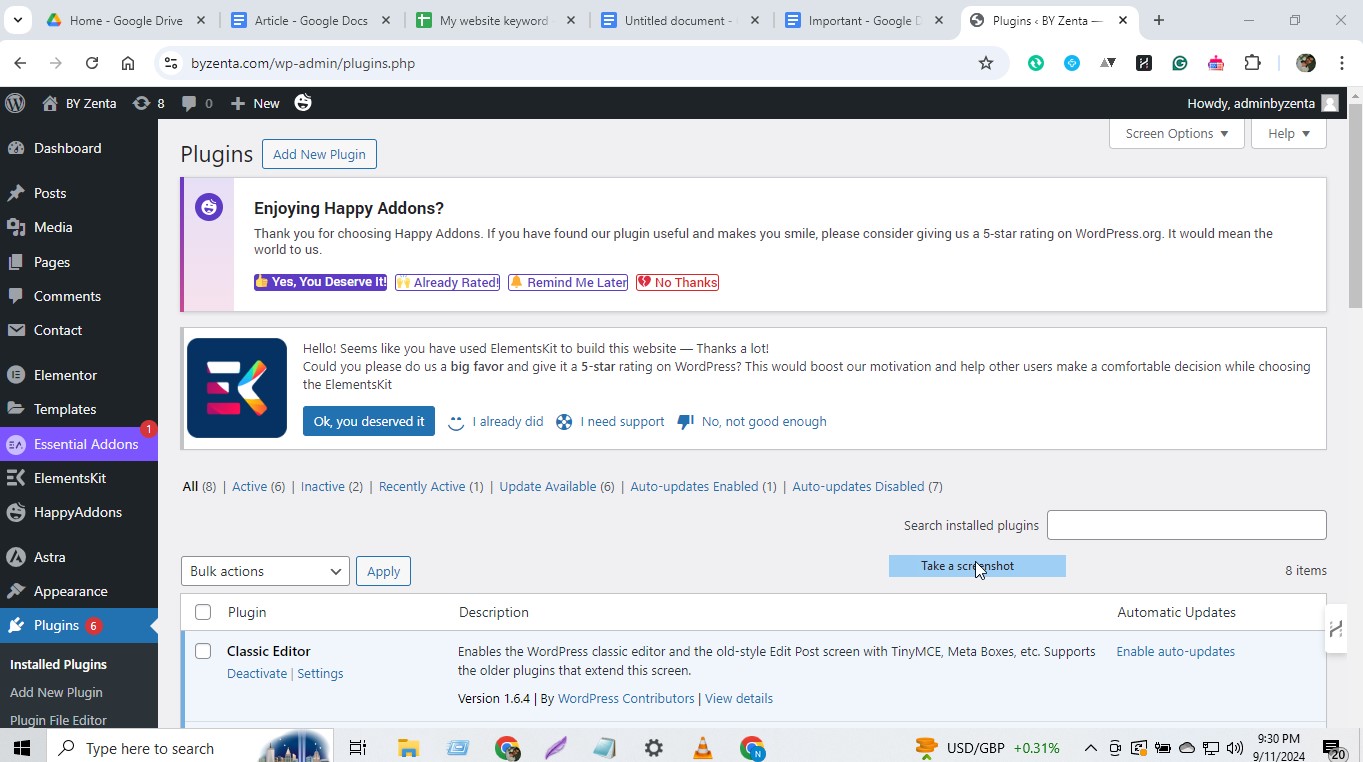Switch to Home - Google Drive tab
Image resolution: width=1363 pixels, height=762 pixels.
pos(125,20)
